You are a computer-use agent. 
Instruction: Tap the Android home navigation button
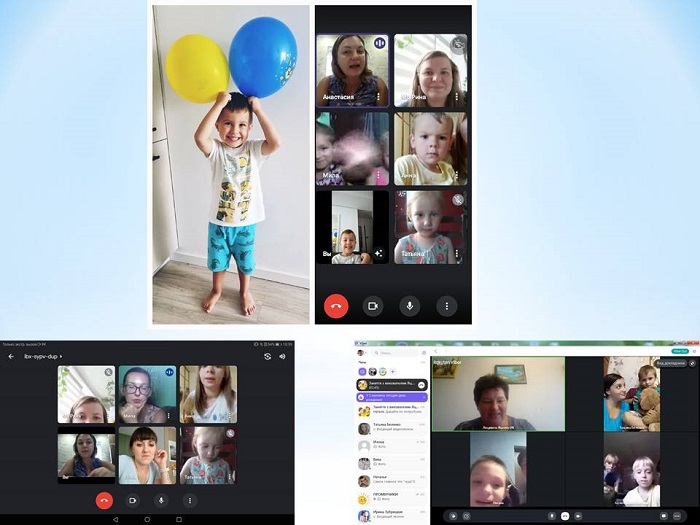pos(147,519)
